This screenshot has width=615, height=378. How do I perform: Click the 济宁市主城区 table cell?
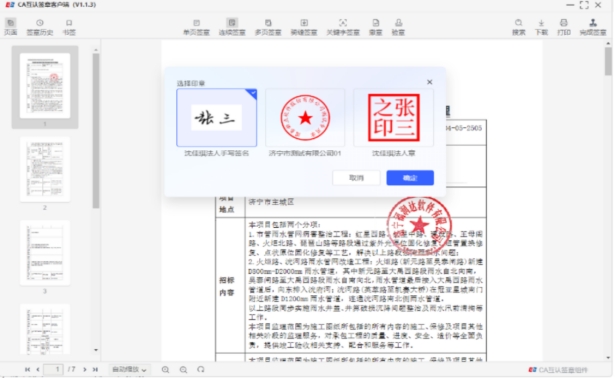(x=365, y=202)
